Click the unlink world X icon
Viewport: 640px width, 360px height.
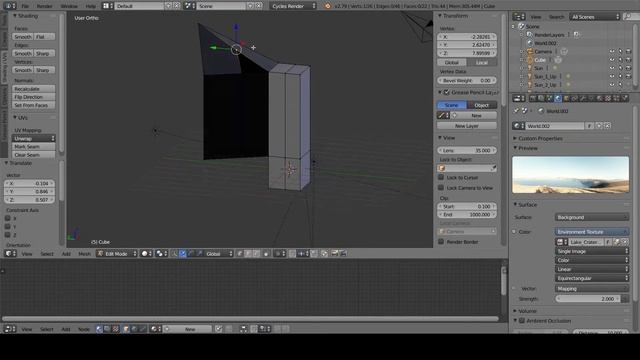click(607, 126)
